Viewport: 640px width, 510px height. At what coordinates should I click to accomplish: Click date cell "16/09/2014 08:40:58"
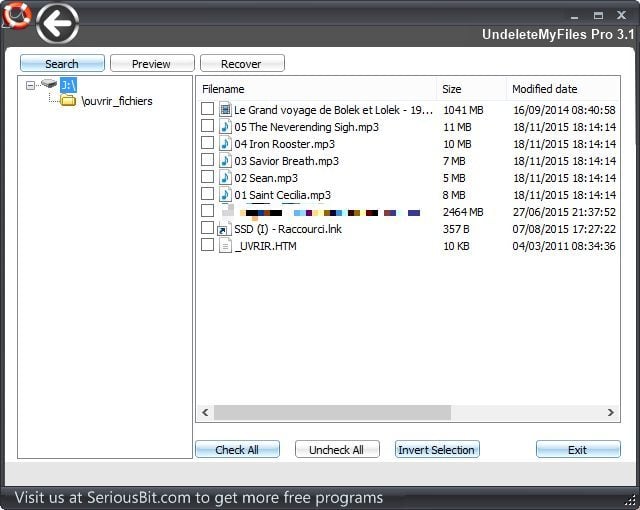click(564, 110)
